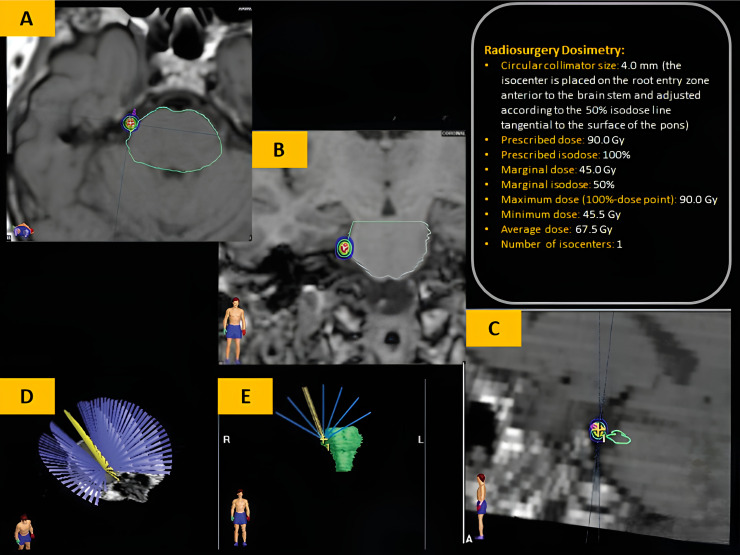Click the yellow panel A label

27,18
